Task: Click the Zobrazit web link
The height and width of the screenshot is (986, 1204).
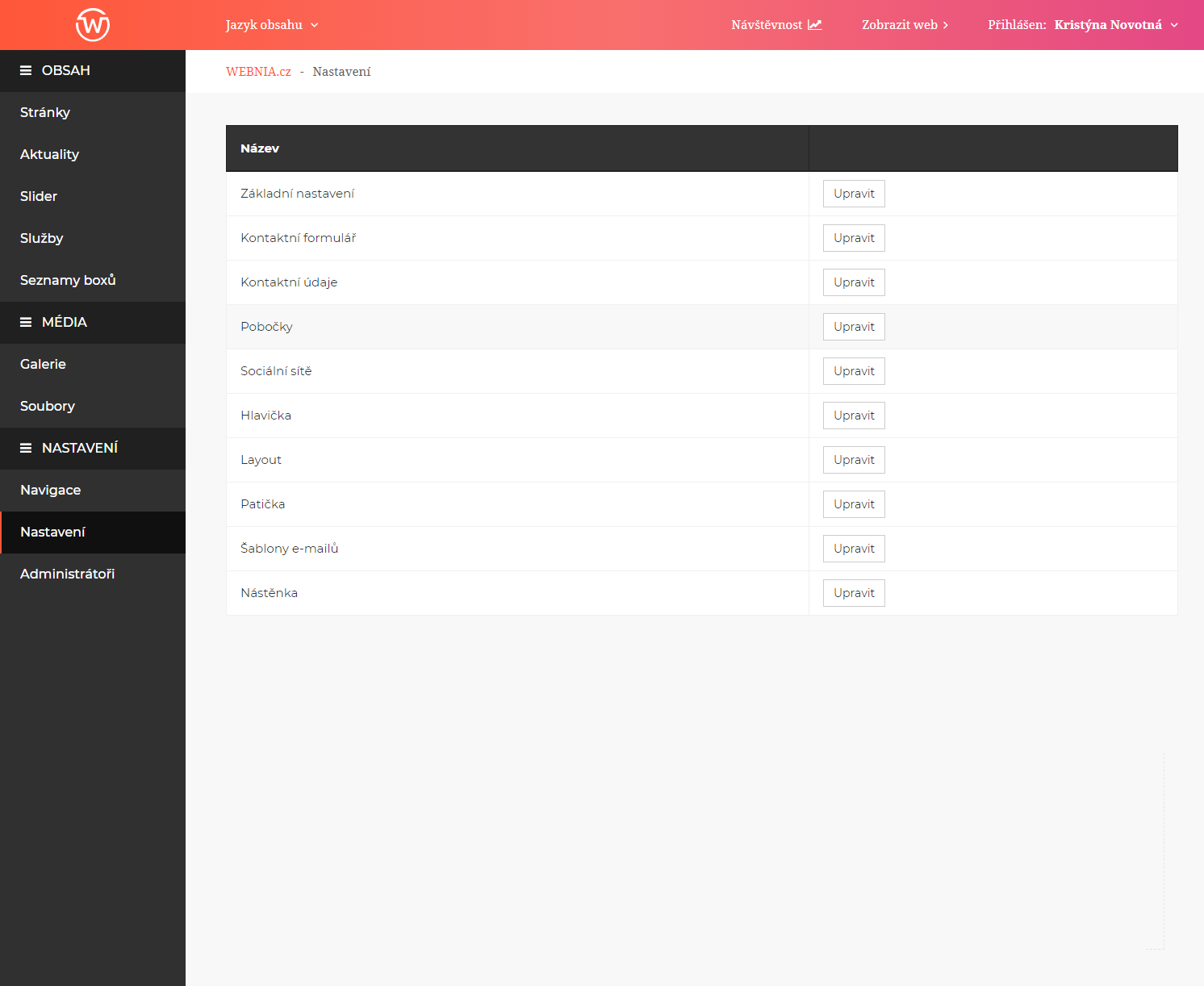Action: [905, 25]
